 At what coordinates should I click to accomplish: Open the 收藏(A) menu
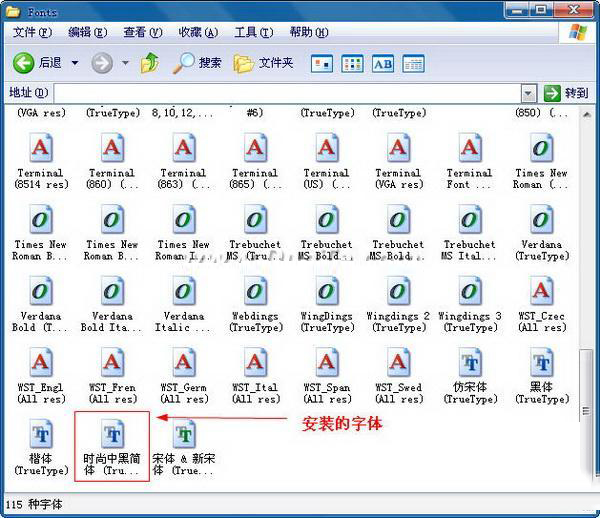198,33
